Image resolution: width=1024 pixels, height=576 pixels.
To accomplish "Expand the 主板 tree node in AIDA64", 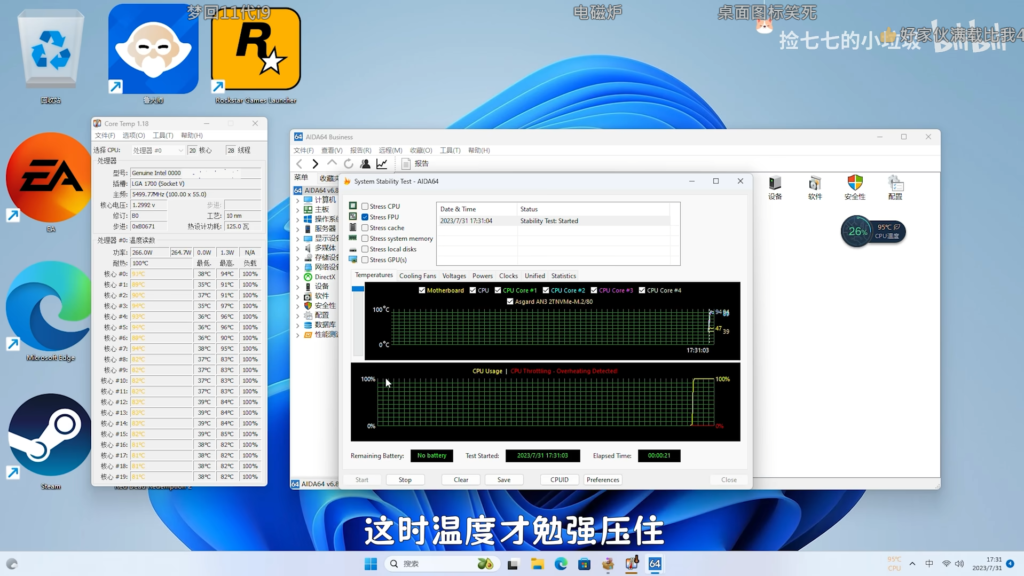I will pos(298,210).
